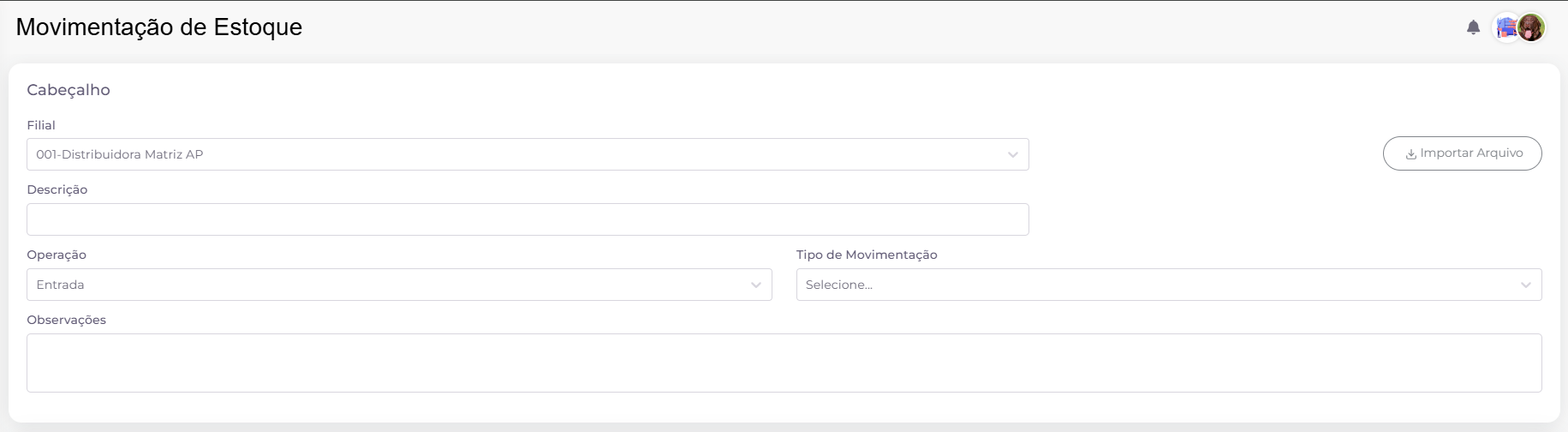Viewport: 1568px width, 432px height.
Task: Click the Operação field label
Action: point(57,255)
